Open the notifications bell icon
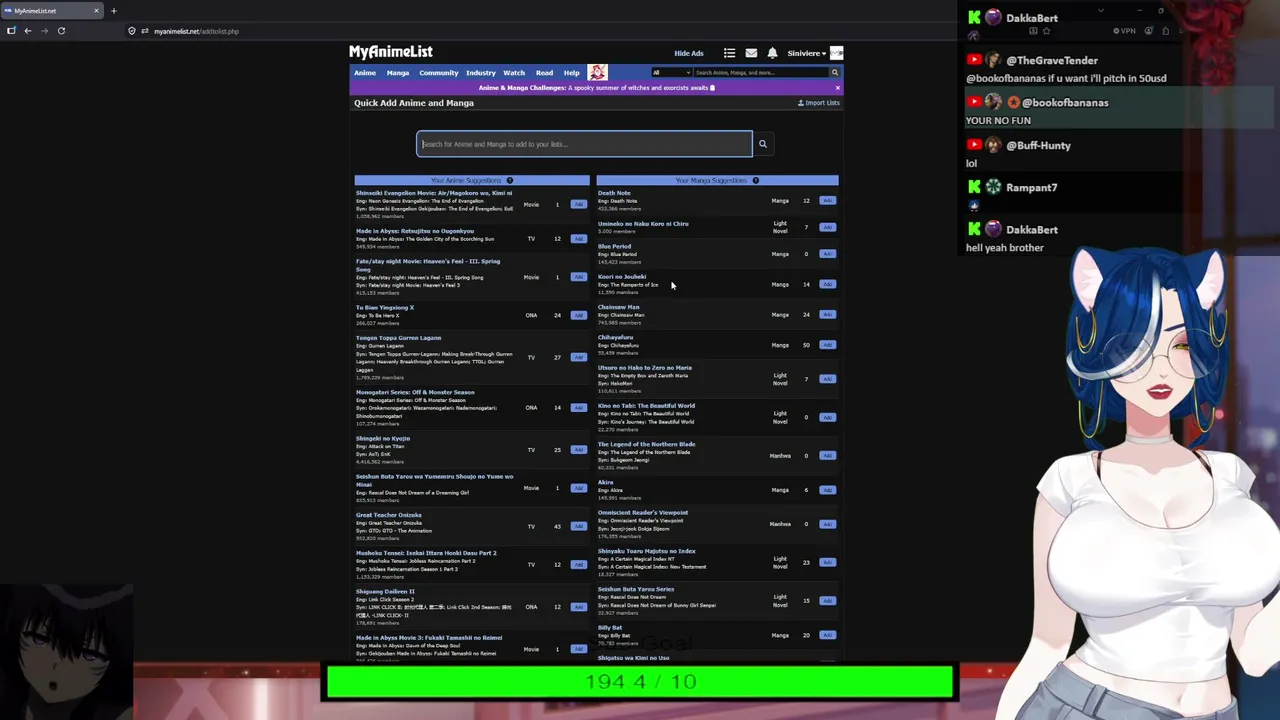This screenshot has width=1280, height=720. (772, 53)
